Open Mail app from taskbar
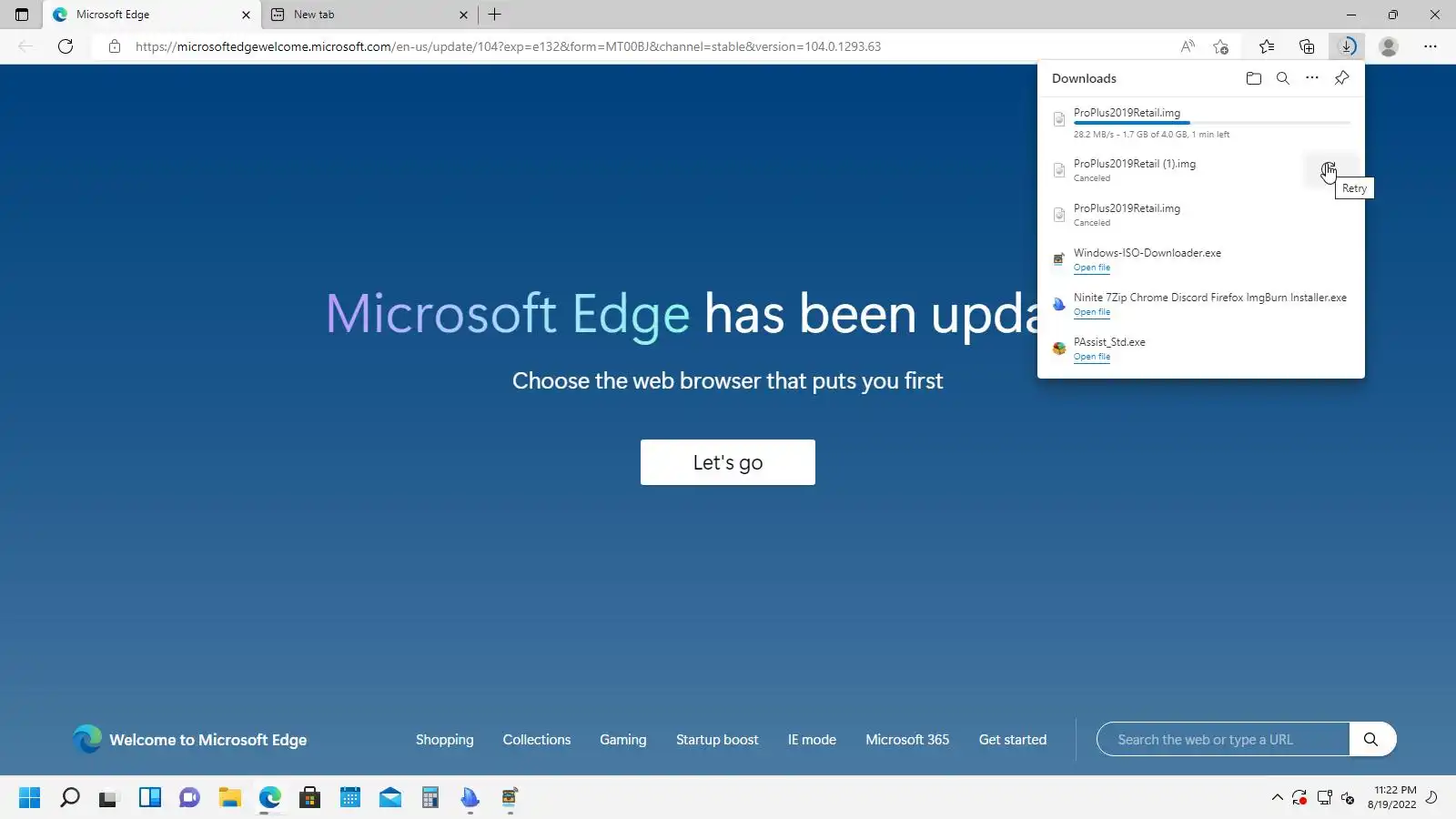Viewport: 1456px width, 819px height. point(390,798)
